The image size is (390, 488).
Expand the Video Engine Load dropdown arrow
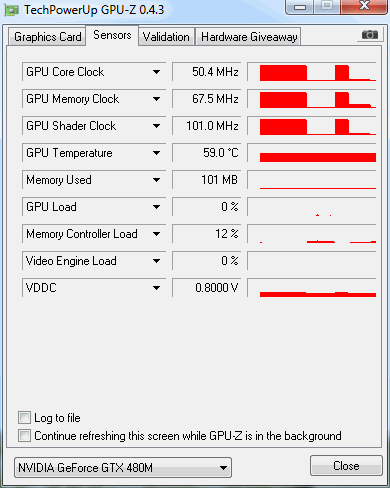[156, 261]
